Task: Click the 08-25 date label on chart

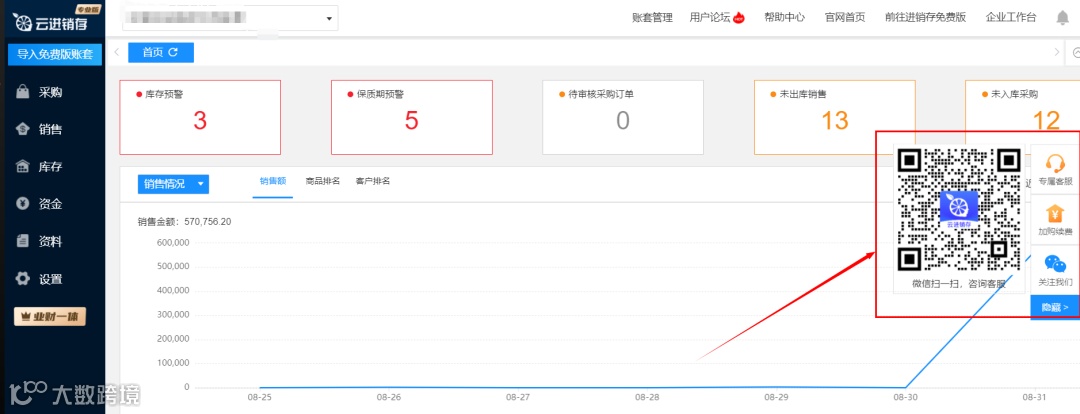Action: 259,397
